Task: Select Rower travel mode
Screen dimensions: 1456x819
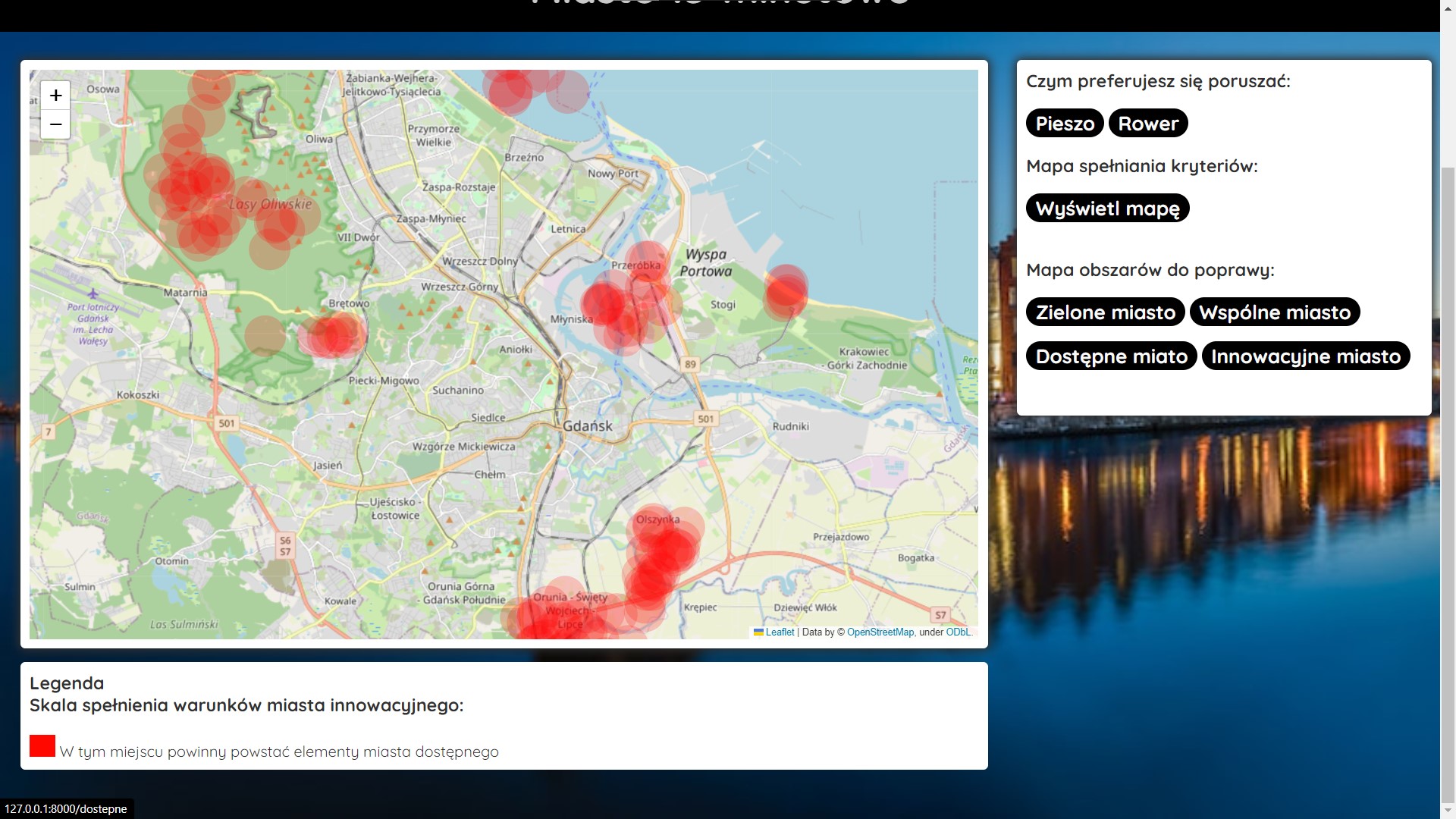Action: pos(1147,124)
